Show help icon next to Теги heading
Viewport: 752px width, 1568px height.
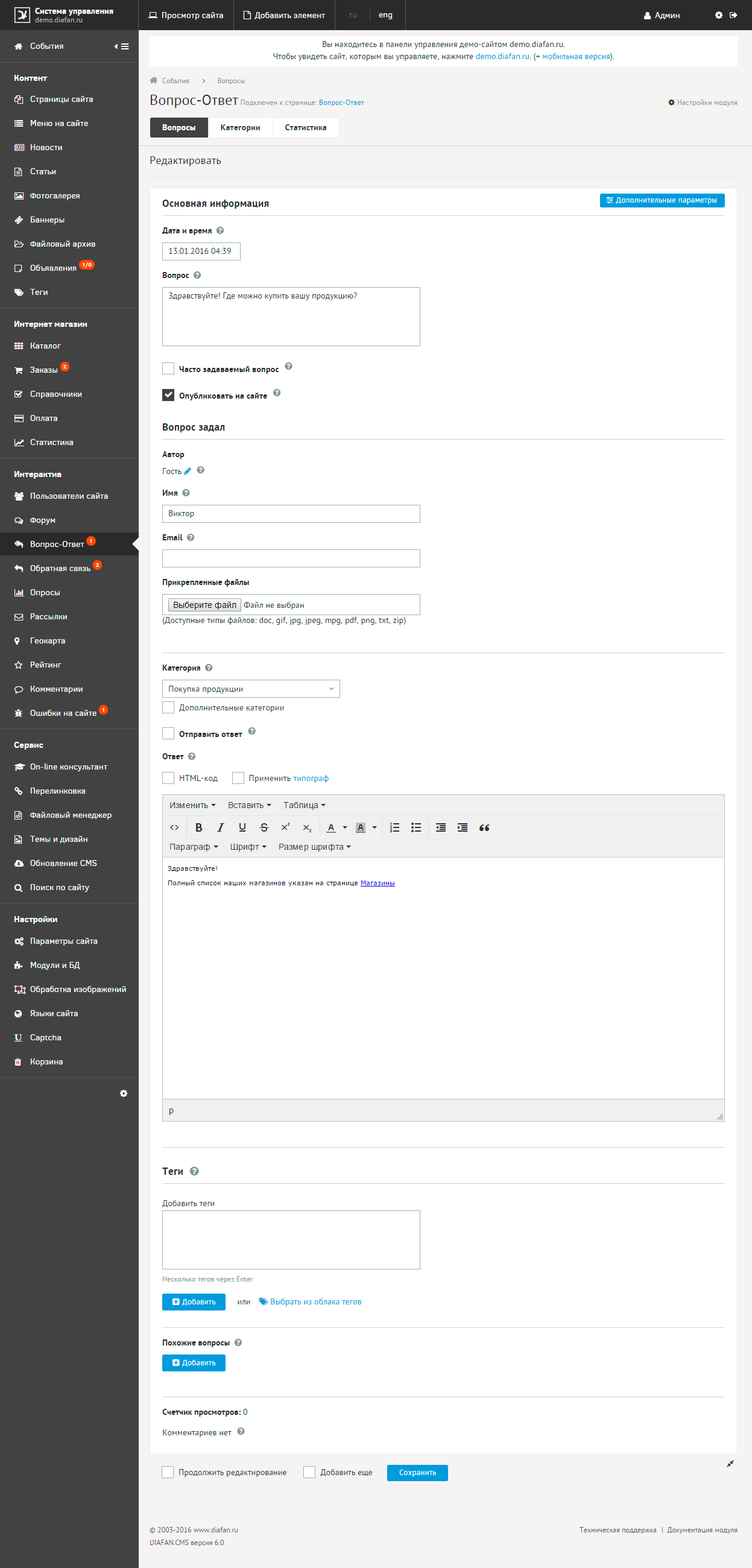194,1171
